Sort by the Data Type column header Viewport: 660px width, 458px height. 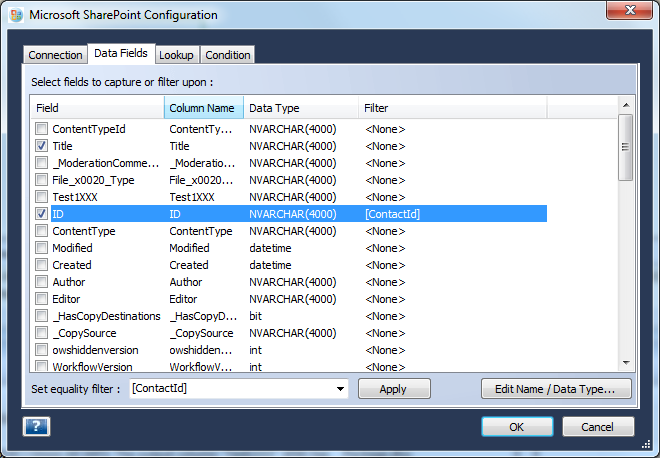(301, 108)
